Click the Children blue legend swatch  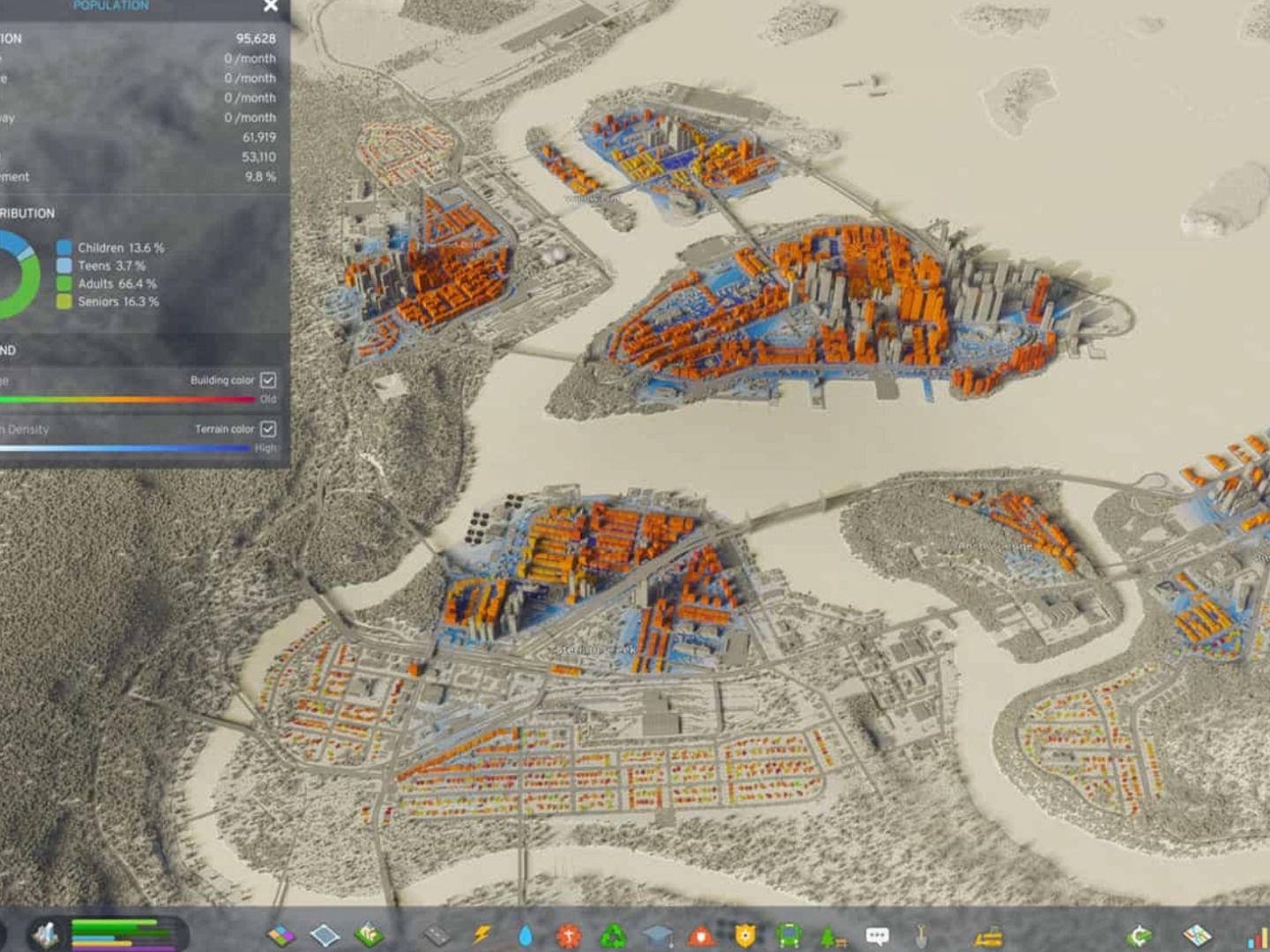click(63, 248)
